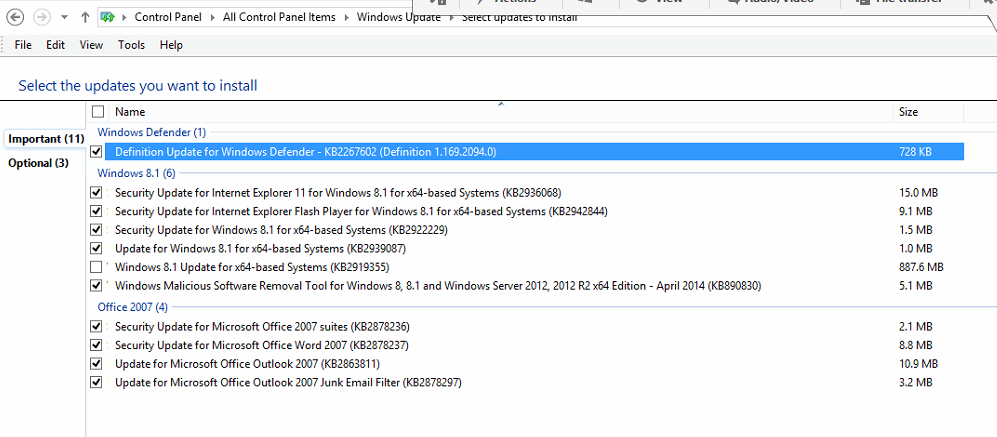Check Windows 8.1 Update KB2919355 checkbox

pyautogui.click(x=97, y=267)
